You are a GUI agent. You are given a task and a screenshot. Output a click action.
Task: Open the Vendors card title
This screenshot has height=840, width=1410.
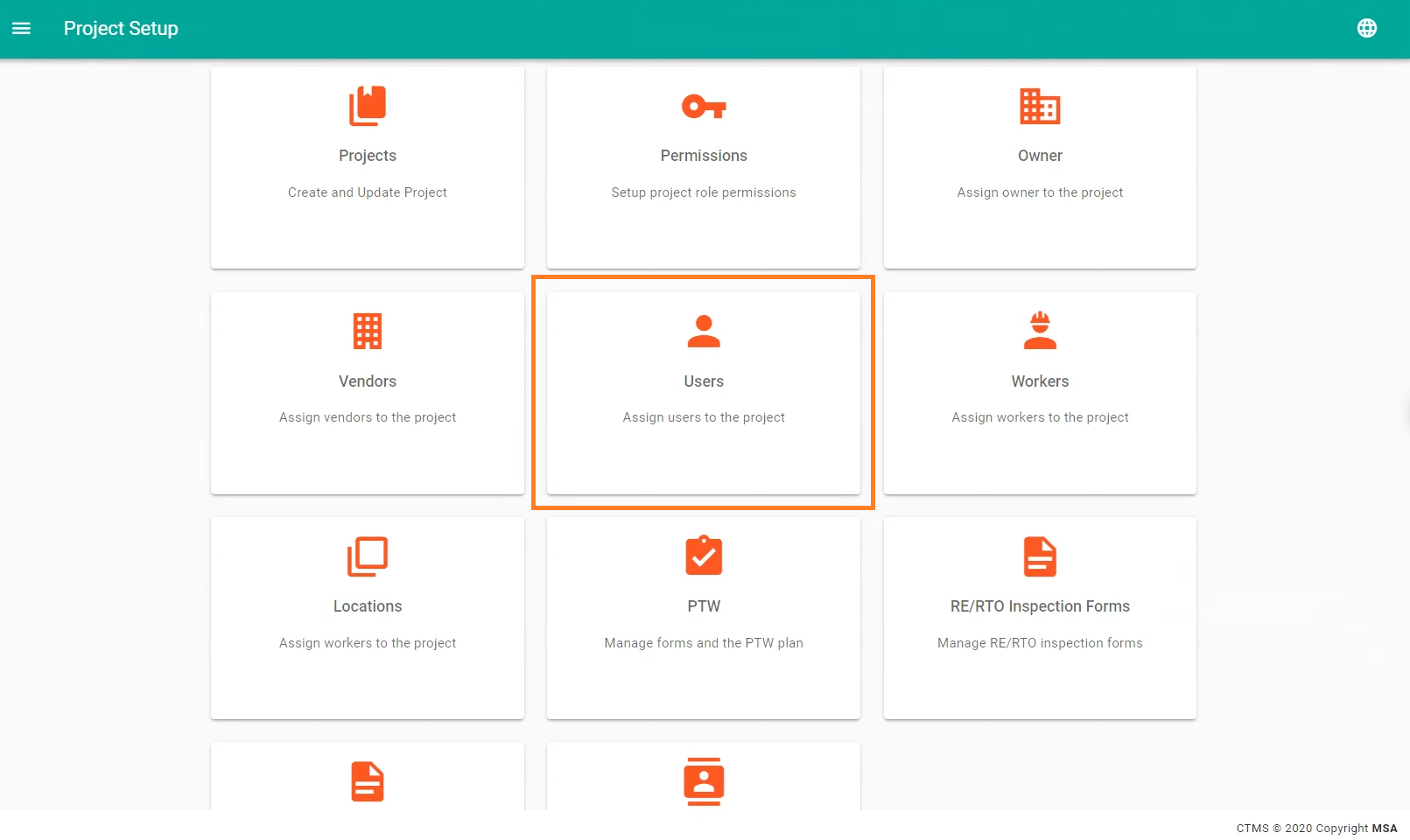(x=368, y=381)
